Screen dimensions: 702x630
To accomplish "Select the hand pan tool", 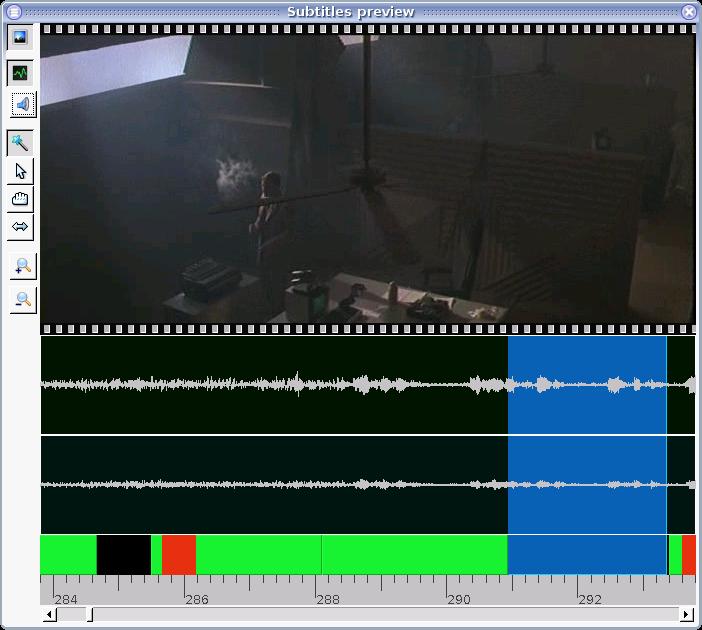I will coord(20,199).
